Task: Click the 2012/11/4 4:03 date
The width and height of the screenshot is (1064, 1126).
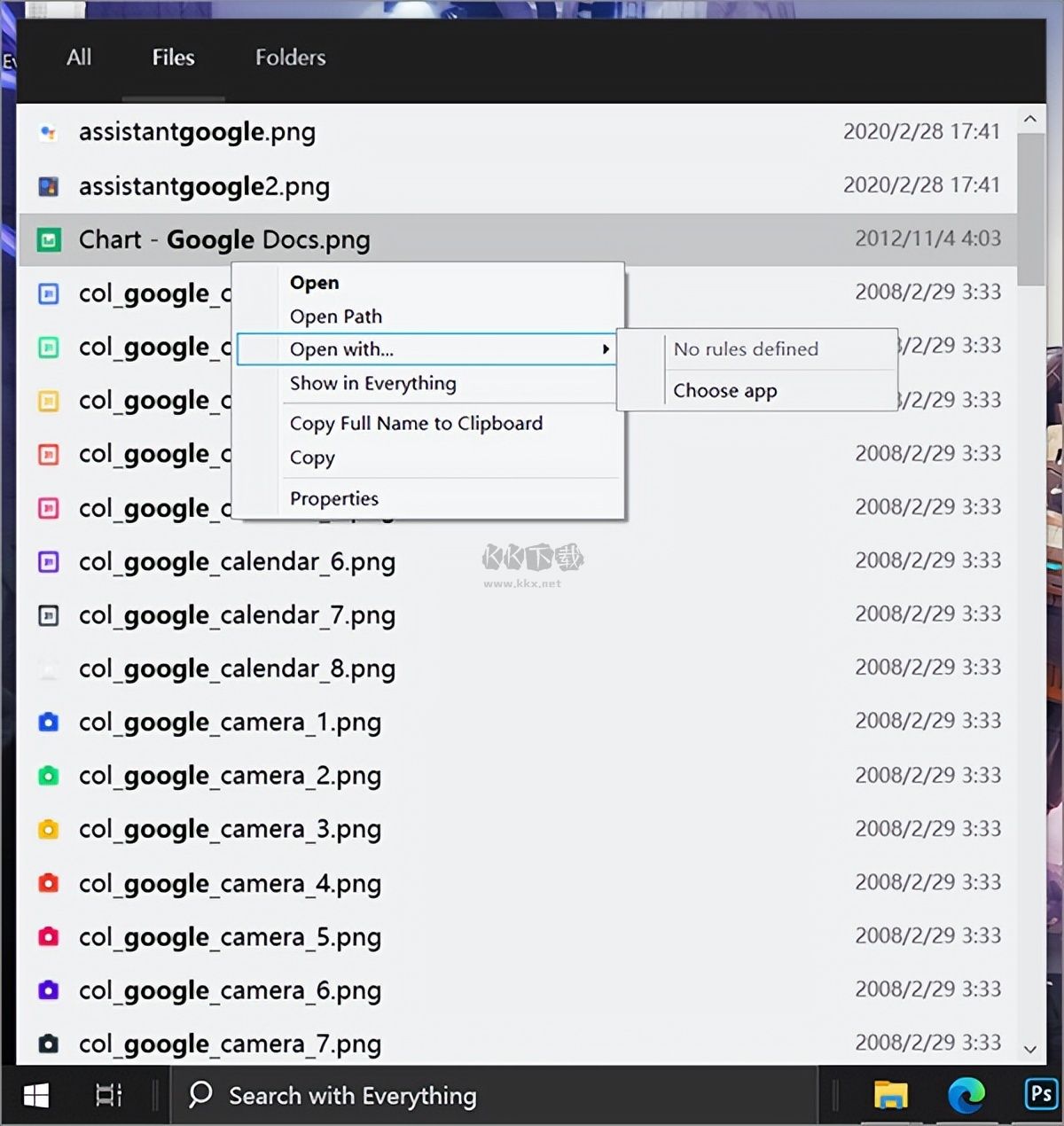Action: pos(927,238)
